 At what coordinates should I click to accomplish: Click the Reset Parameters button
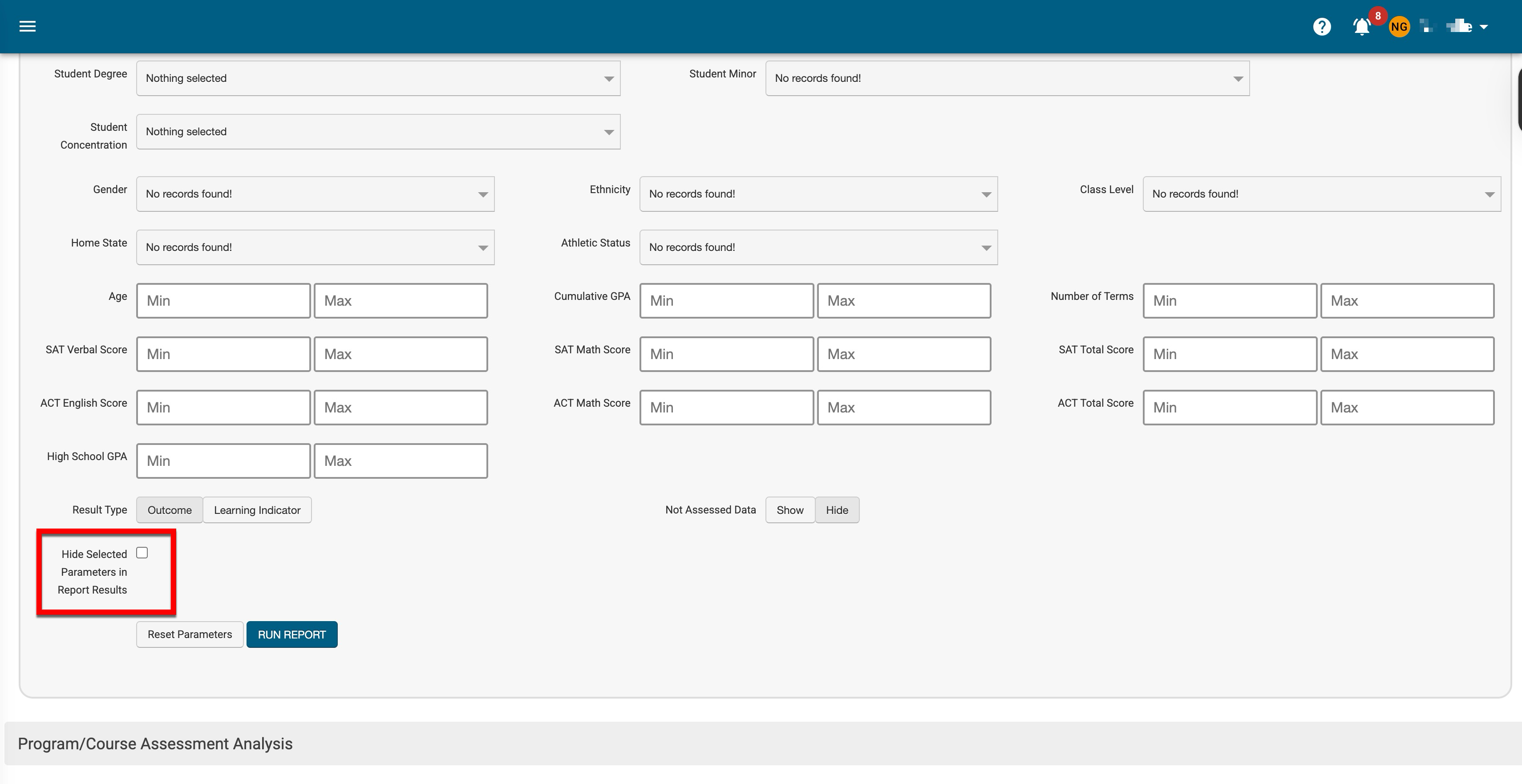click(190, 634)
